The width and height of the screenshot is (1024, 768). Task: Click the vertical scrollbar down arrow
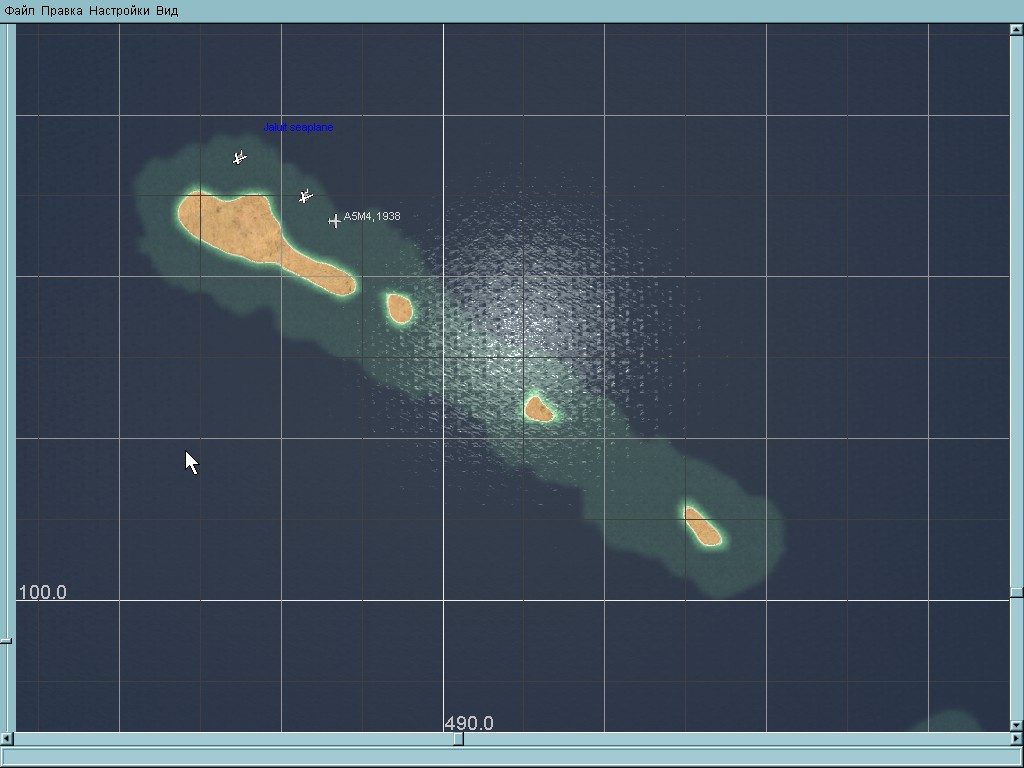click(x=1016, y=725)
